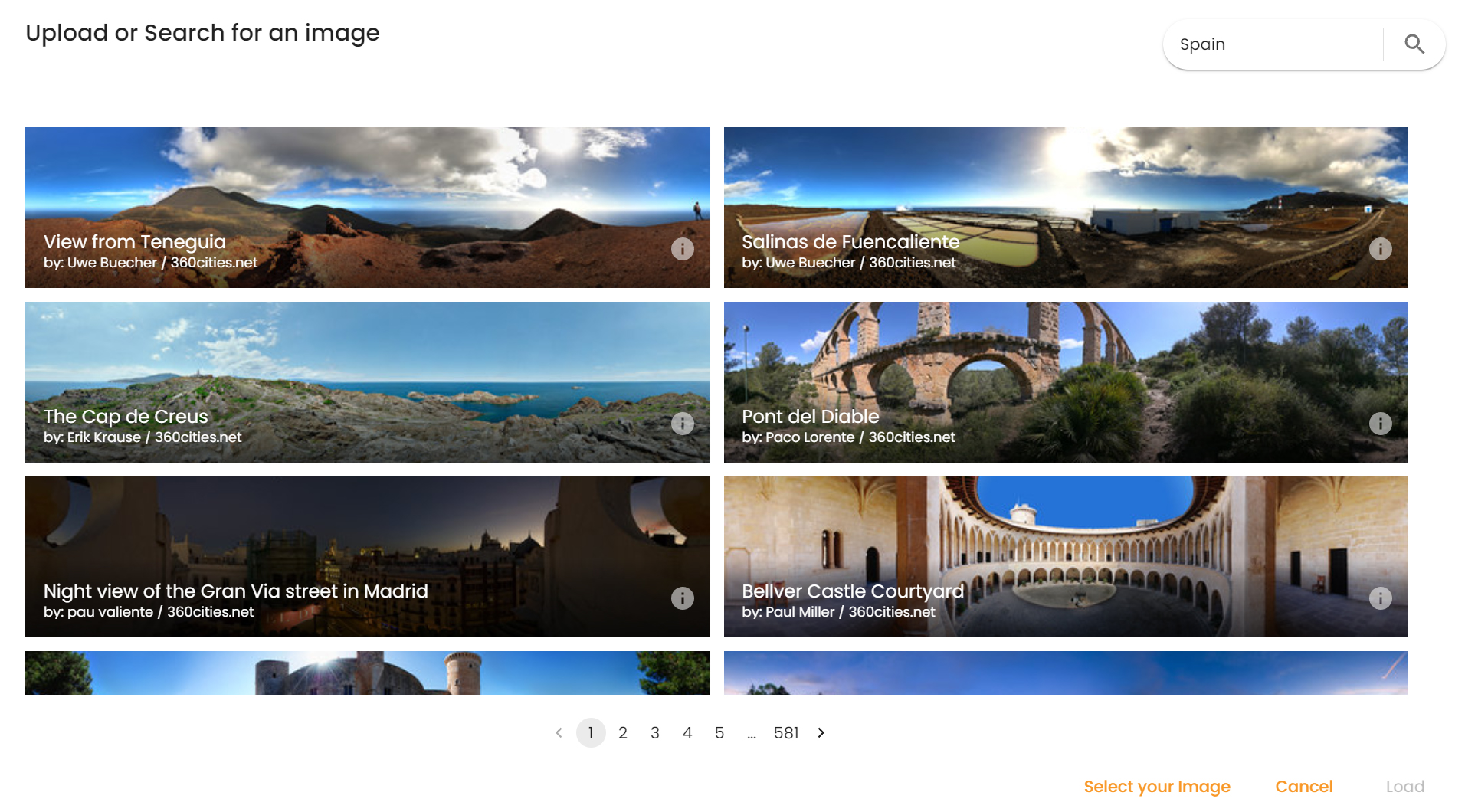
Task: Go to previous page with left chevron
Action: click(x=559, y=733)
